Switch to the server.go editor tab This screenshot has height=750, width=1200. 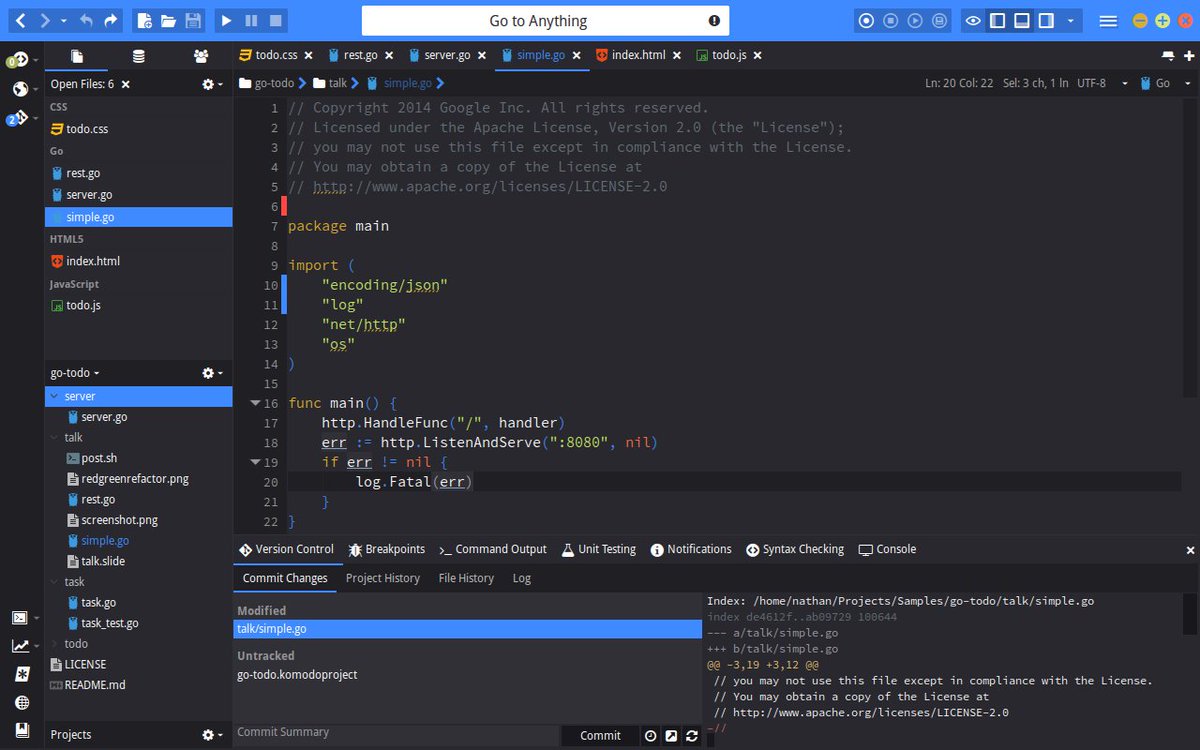pyautogui.click(x=440, y=55)
